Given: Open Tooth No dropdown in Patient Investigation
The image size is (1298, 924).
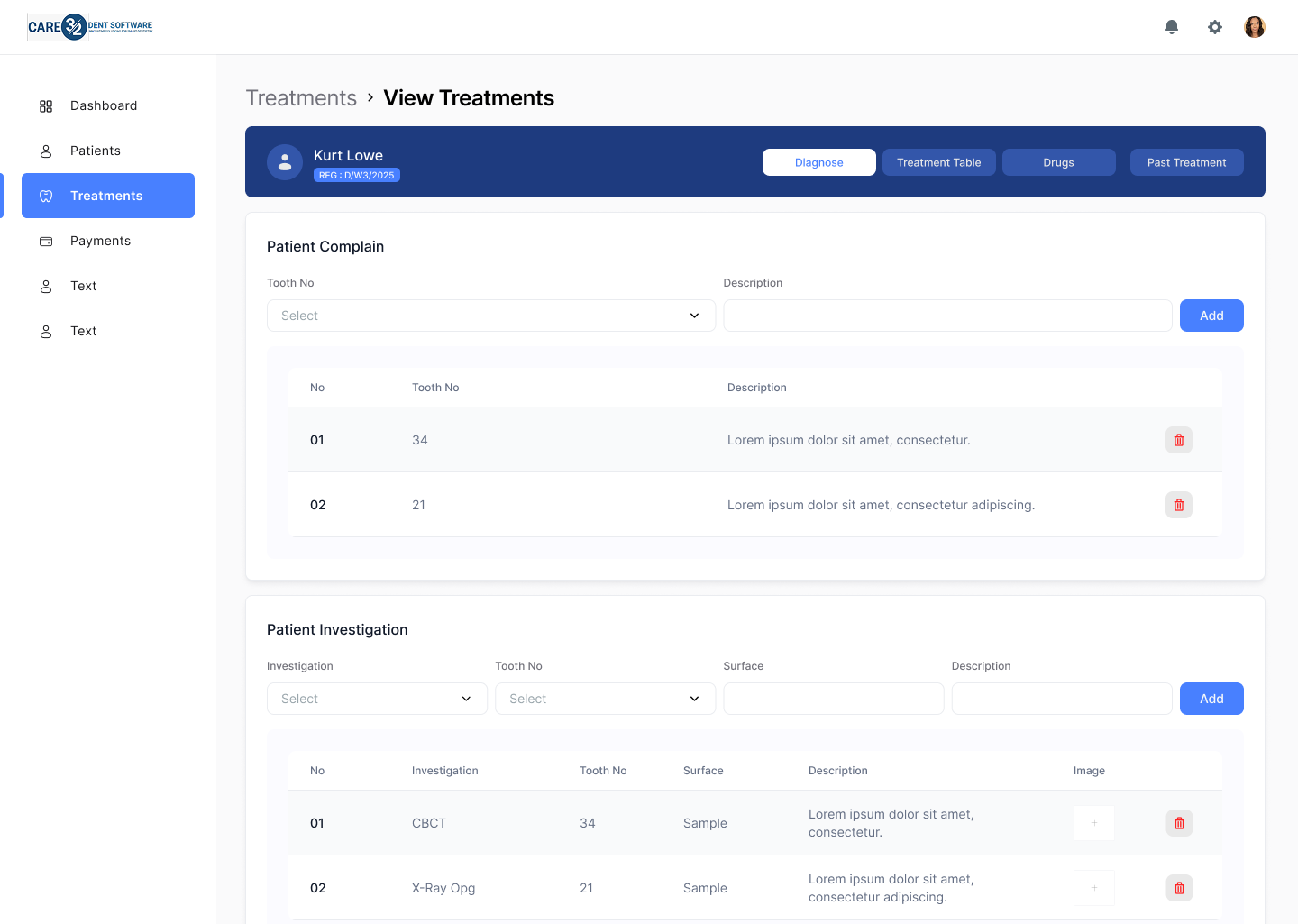Looking at the screenshot, I should pos(605,699).
